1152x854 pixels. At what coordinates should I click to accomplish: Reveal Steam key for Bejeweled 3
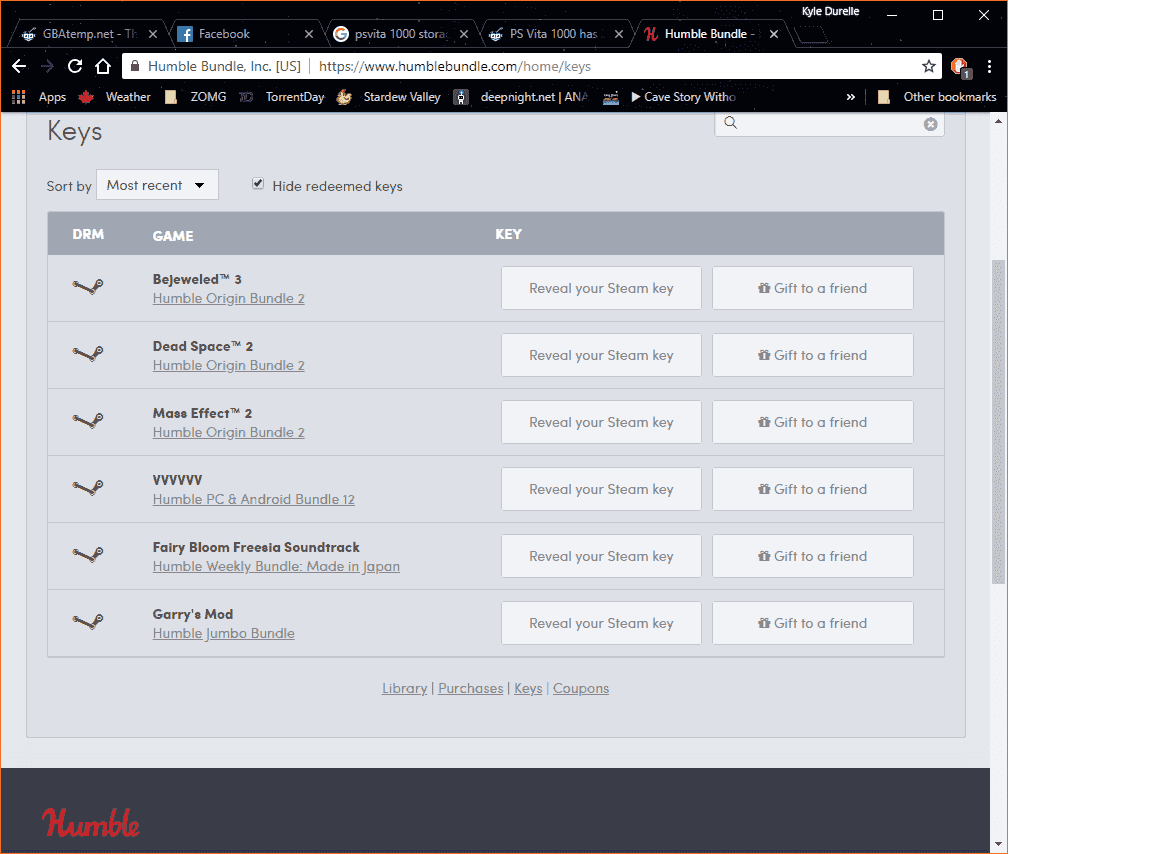pyautogui.click(x=601, y=288)
